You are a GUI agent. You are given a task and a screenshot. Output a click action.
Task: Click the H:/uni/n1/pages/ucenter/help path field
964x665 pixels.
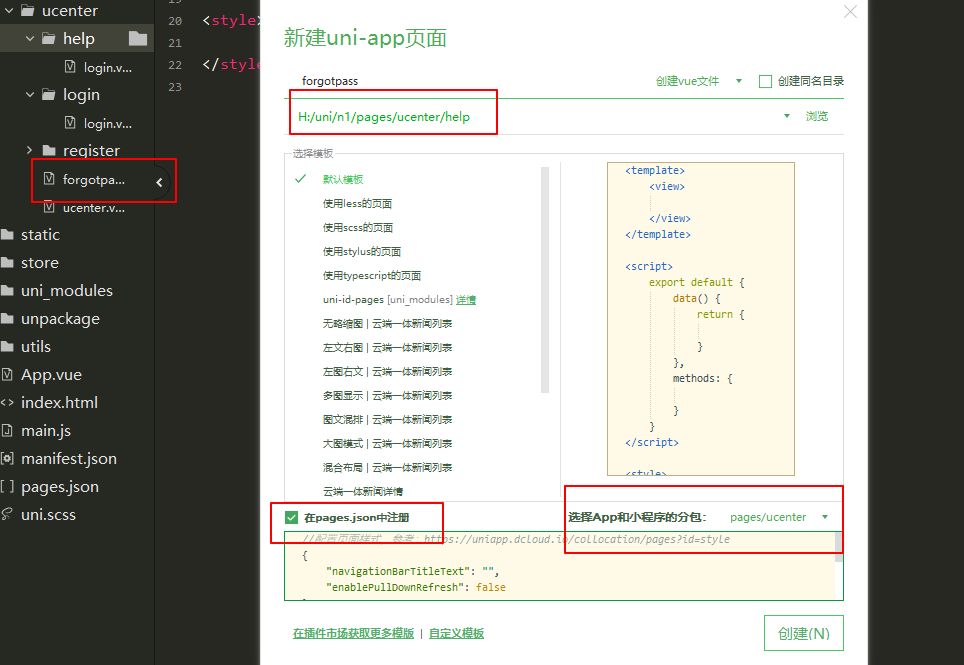tap(532, 117)
